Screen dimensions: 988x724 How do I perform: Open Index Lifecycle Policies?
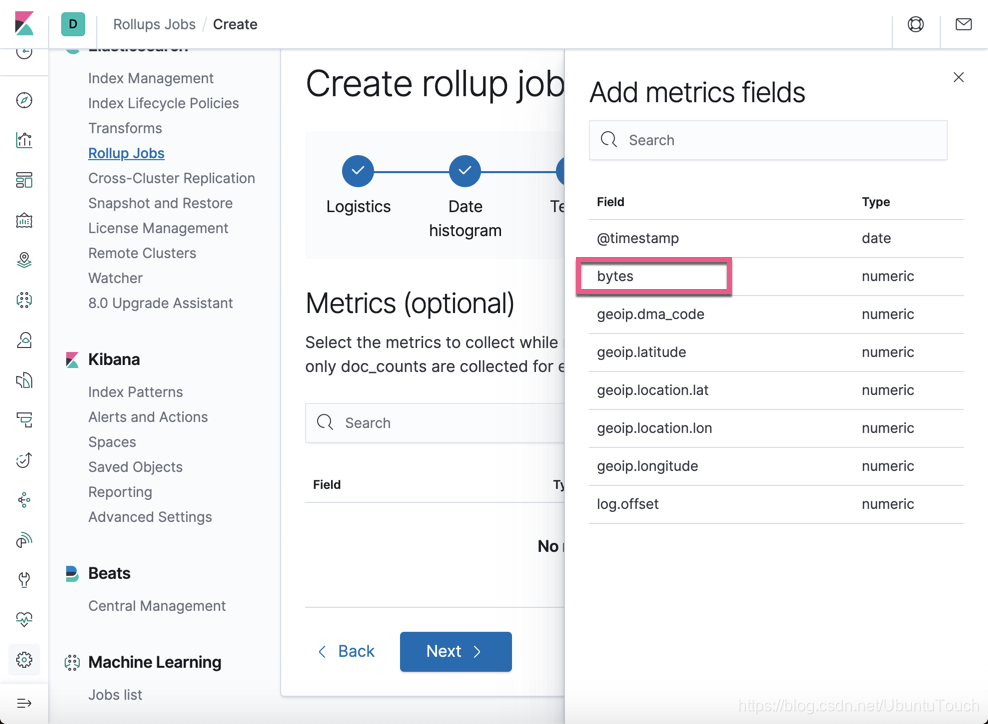click(163, 103)
